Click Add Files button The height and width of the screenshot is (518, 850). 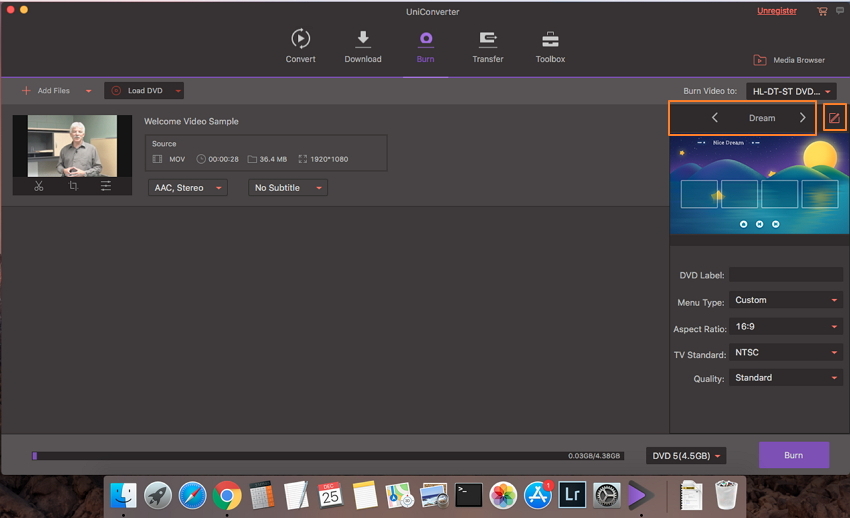coord(46,90)
